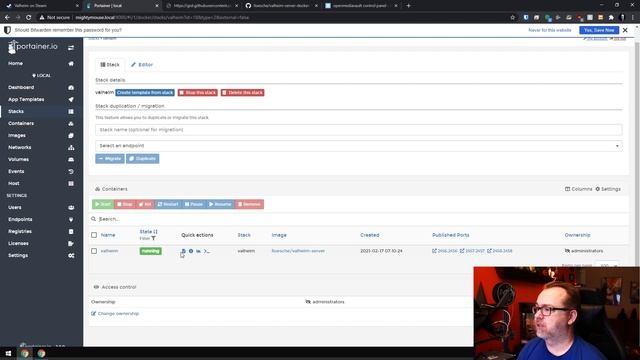Open App Templates in the sidebar
This screenshot has height=360, width=640.
(26, 100)
